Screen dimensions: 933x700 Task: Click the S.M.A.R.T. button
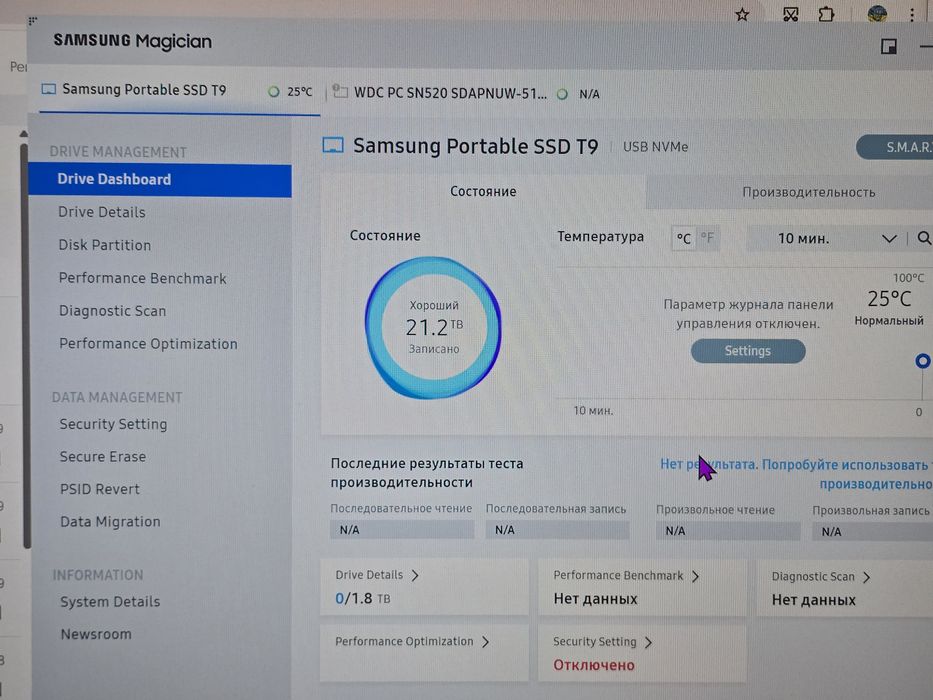tap(894, 147)
